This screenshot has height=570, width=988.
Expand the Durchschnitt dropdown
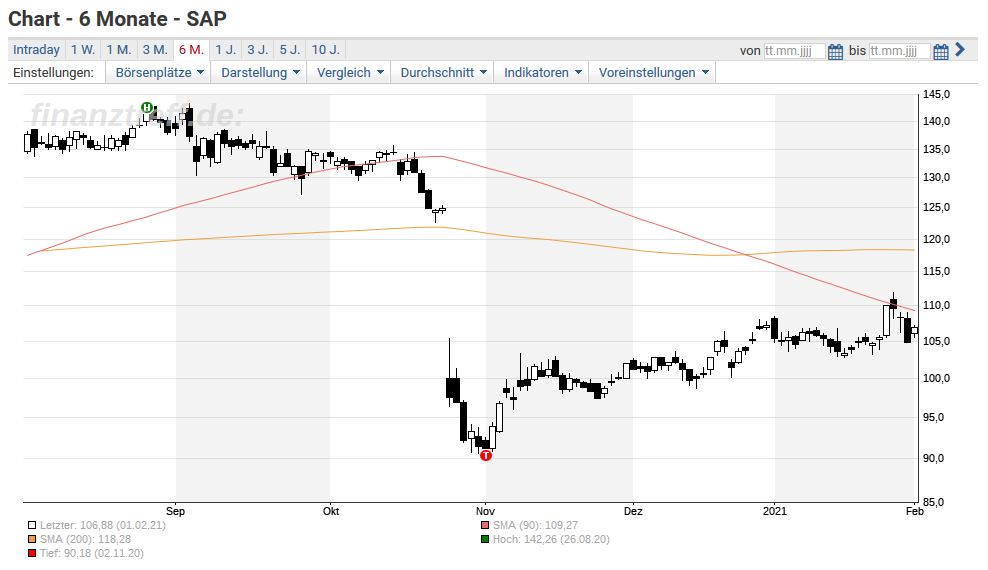tap(443, 72)
